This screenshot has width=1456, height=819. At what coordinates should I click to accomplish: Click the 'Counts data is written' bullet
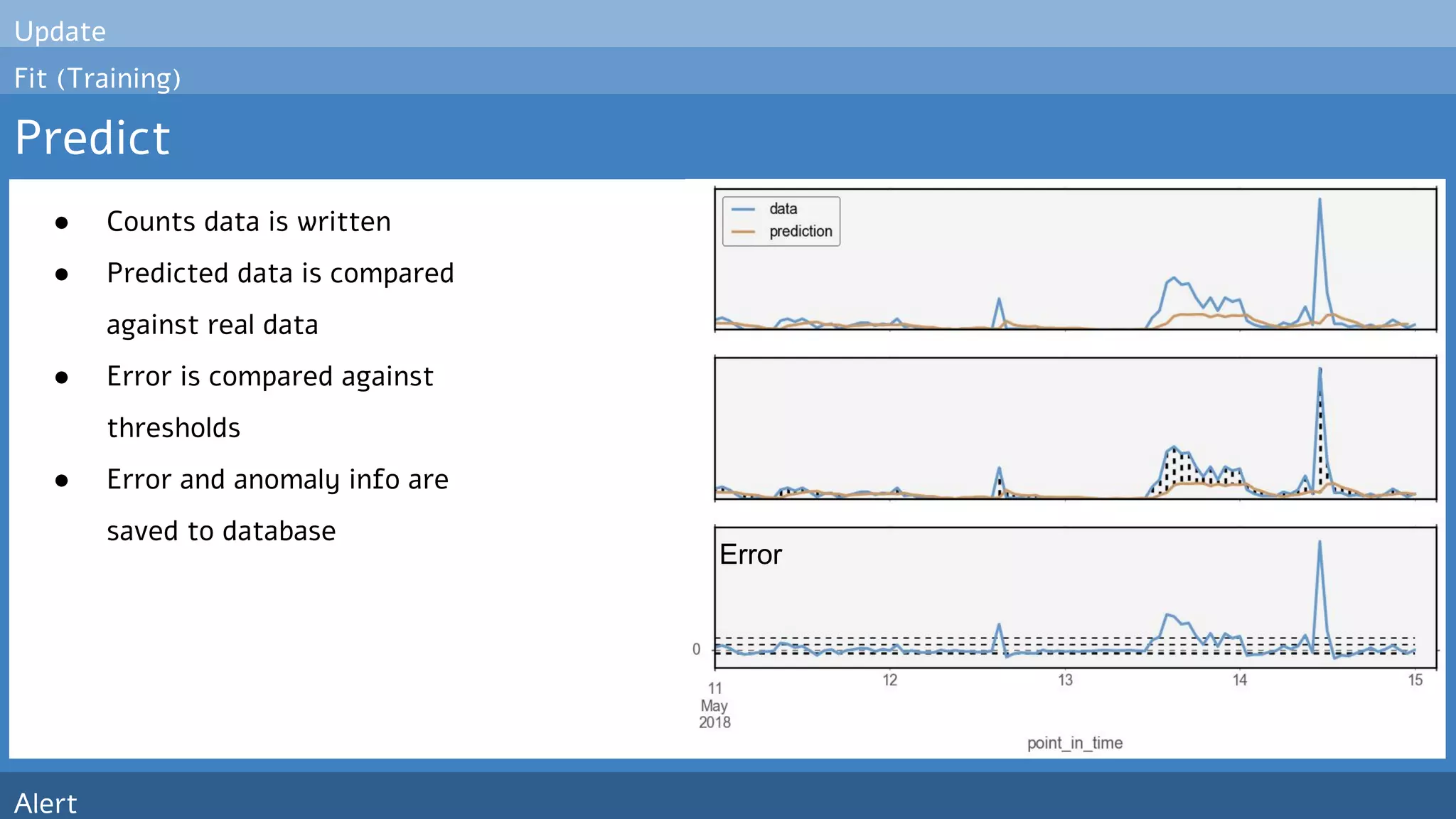[249, 222]
